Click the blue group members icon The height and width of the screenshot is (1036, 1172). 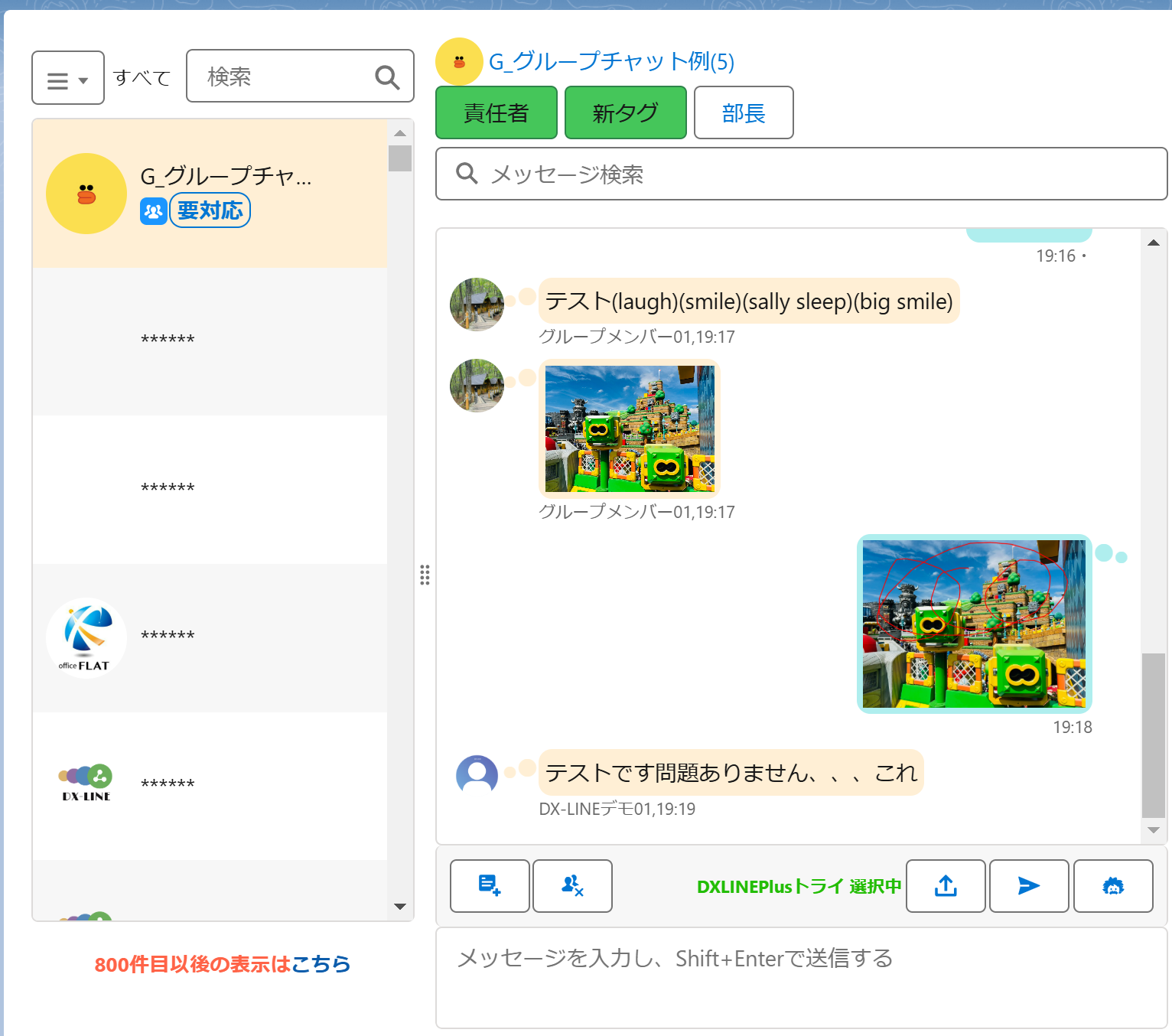click(154, 211)
